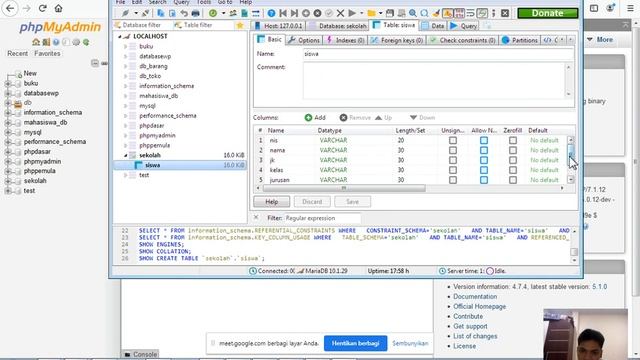The height and width of the screenshot is (360, 640).
Task: Go to last row toolbar icon
Action: [294, 13]
